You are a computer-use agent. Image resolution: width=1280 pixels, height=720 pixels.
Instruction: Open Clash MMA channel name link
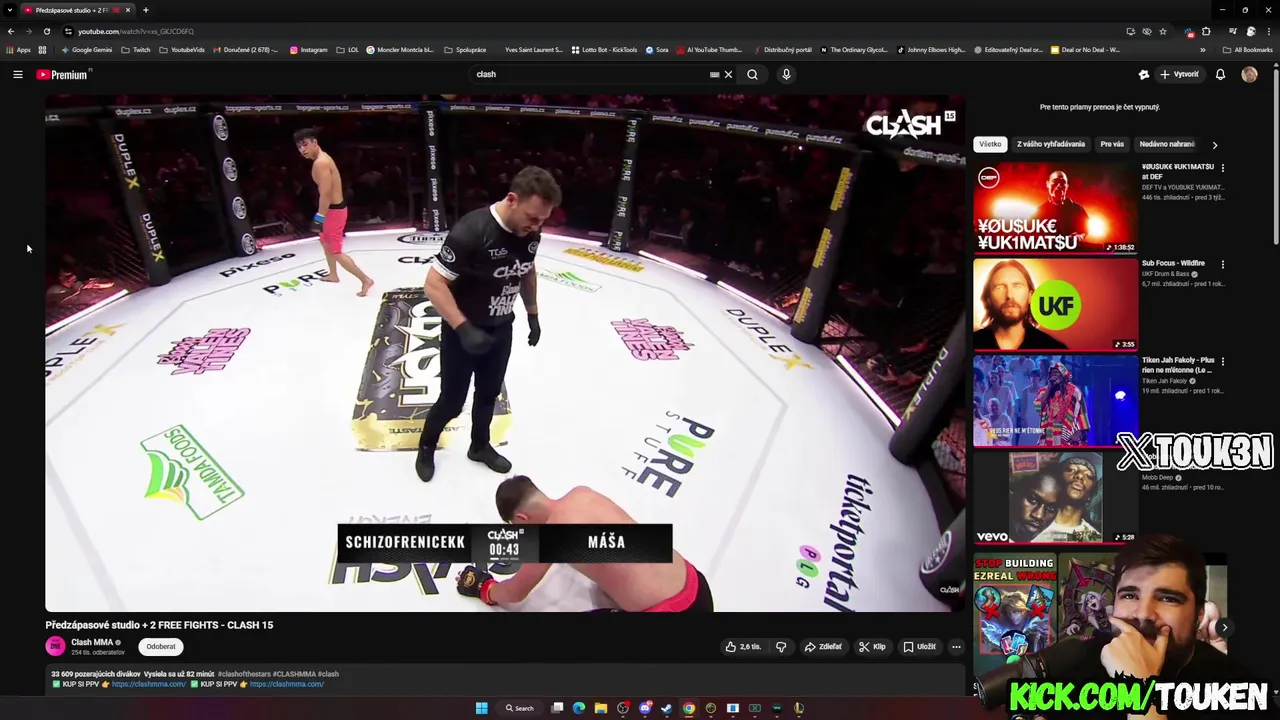[91, 642]
